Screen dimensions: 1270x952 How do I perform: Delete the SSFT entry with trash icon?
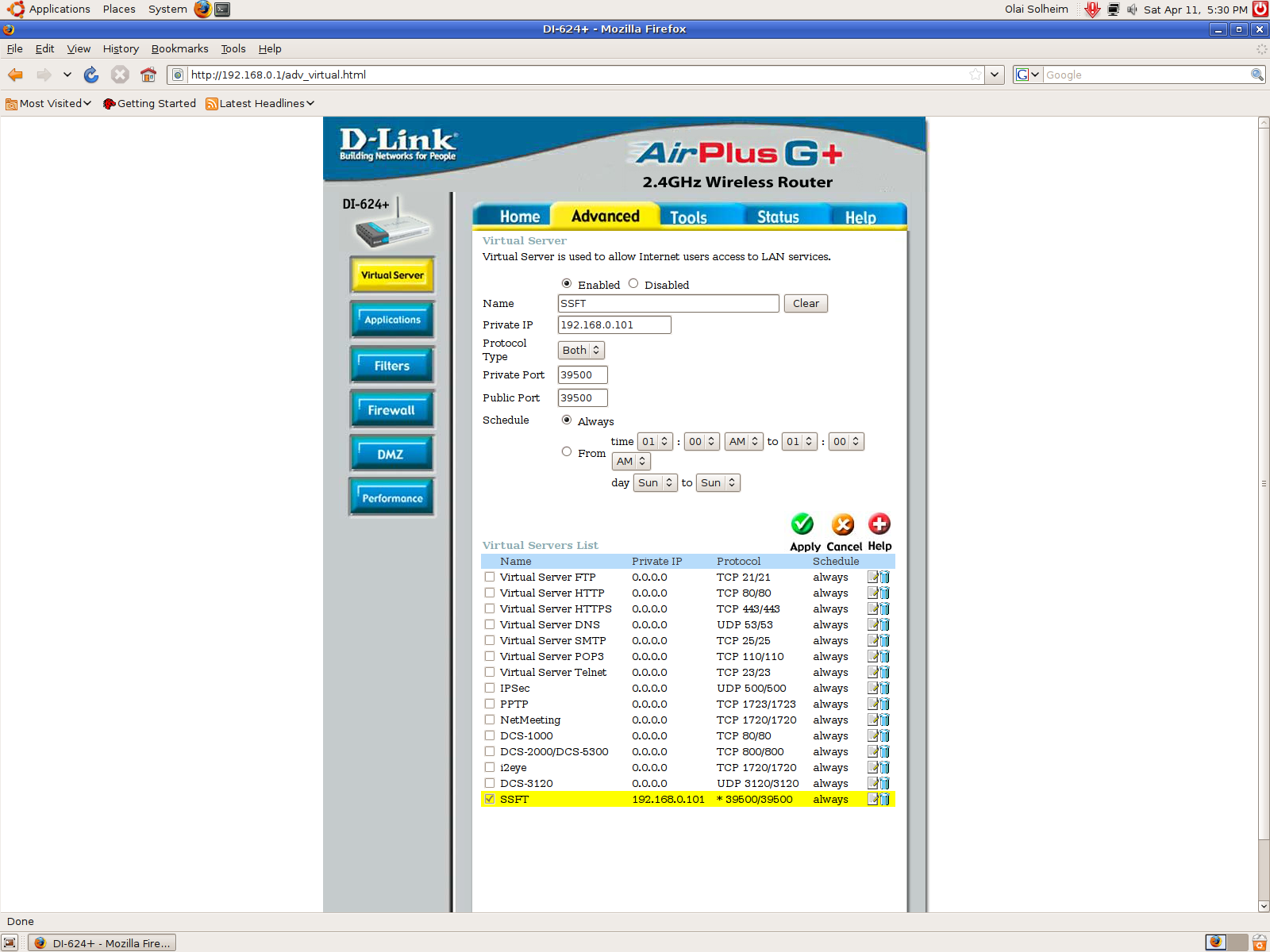point(884,799)
